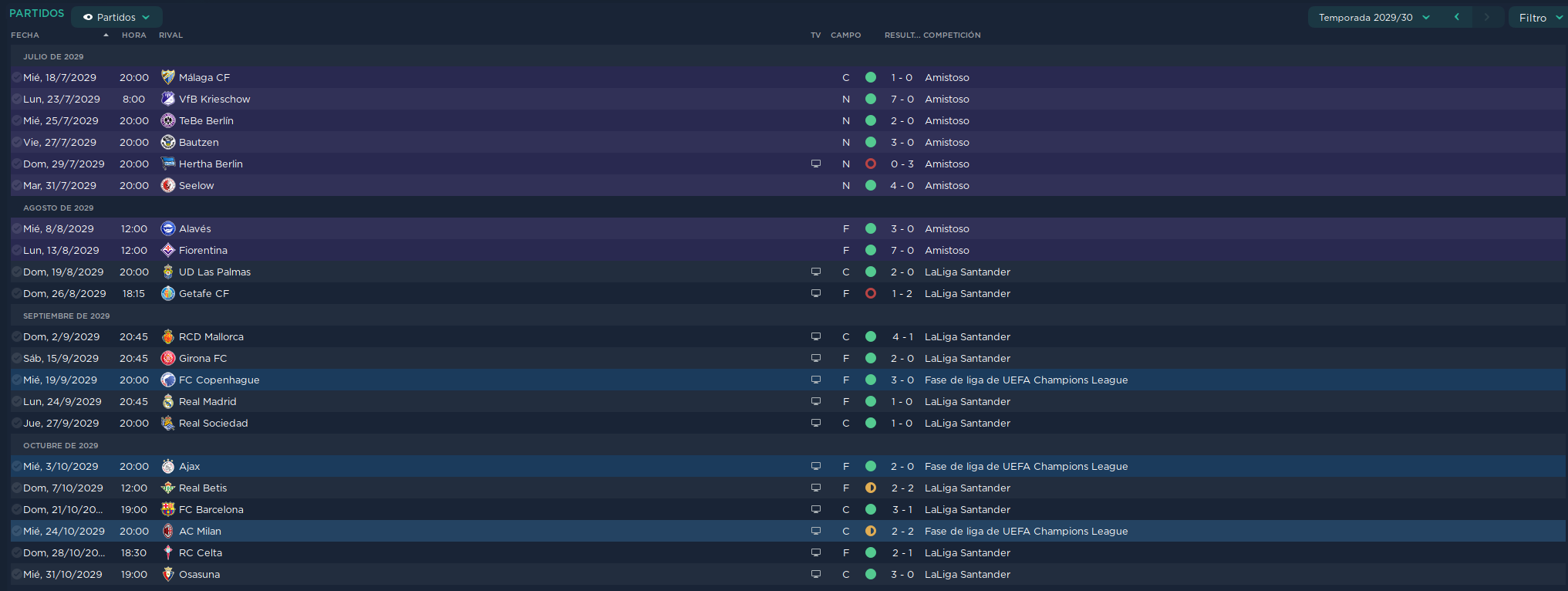Click the Getafe CF crest

[167, 293]
